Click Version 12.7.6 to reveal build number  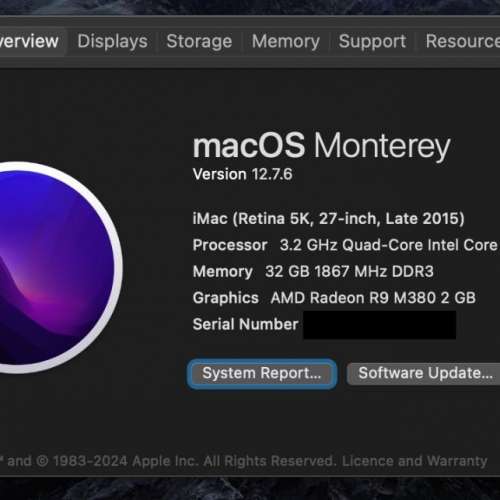click(242, 174)
